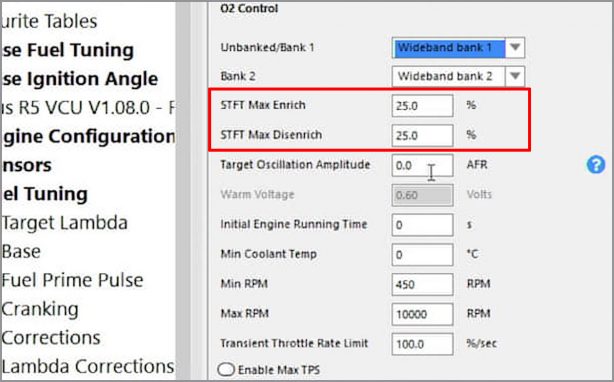Open Lambda Corrections in the sidebar
Viewport: 614px width, 382px height.
click(x=88, y=366)
